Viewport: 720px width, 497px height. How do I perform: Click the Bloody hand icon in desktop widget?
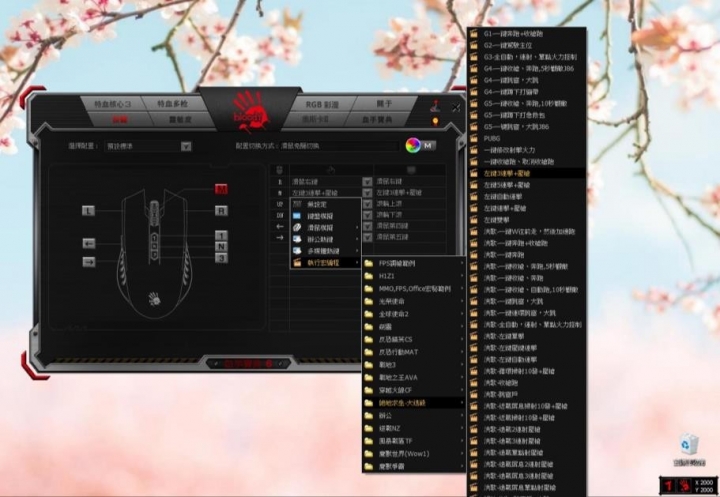pos(684,485)
